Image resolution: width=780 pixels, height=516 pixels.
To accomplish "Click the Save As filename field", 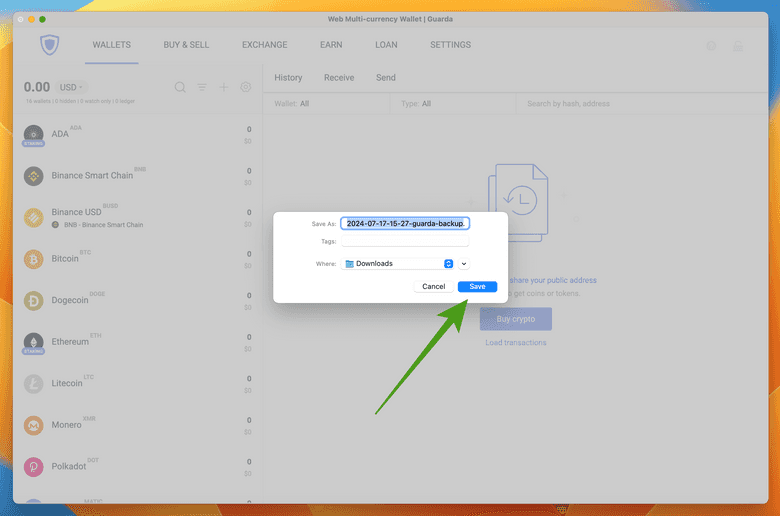I will (404, 223).
